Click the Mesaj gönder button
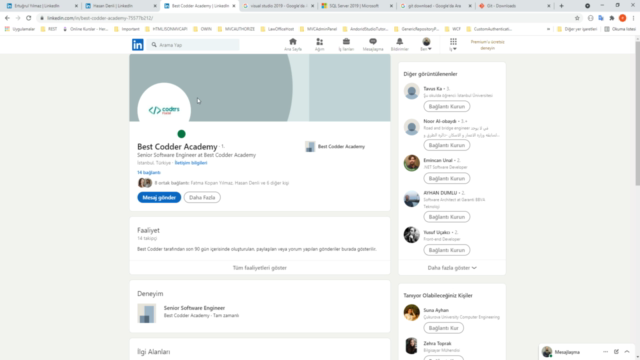 click(159, 198)
